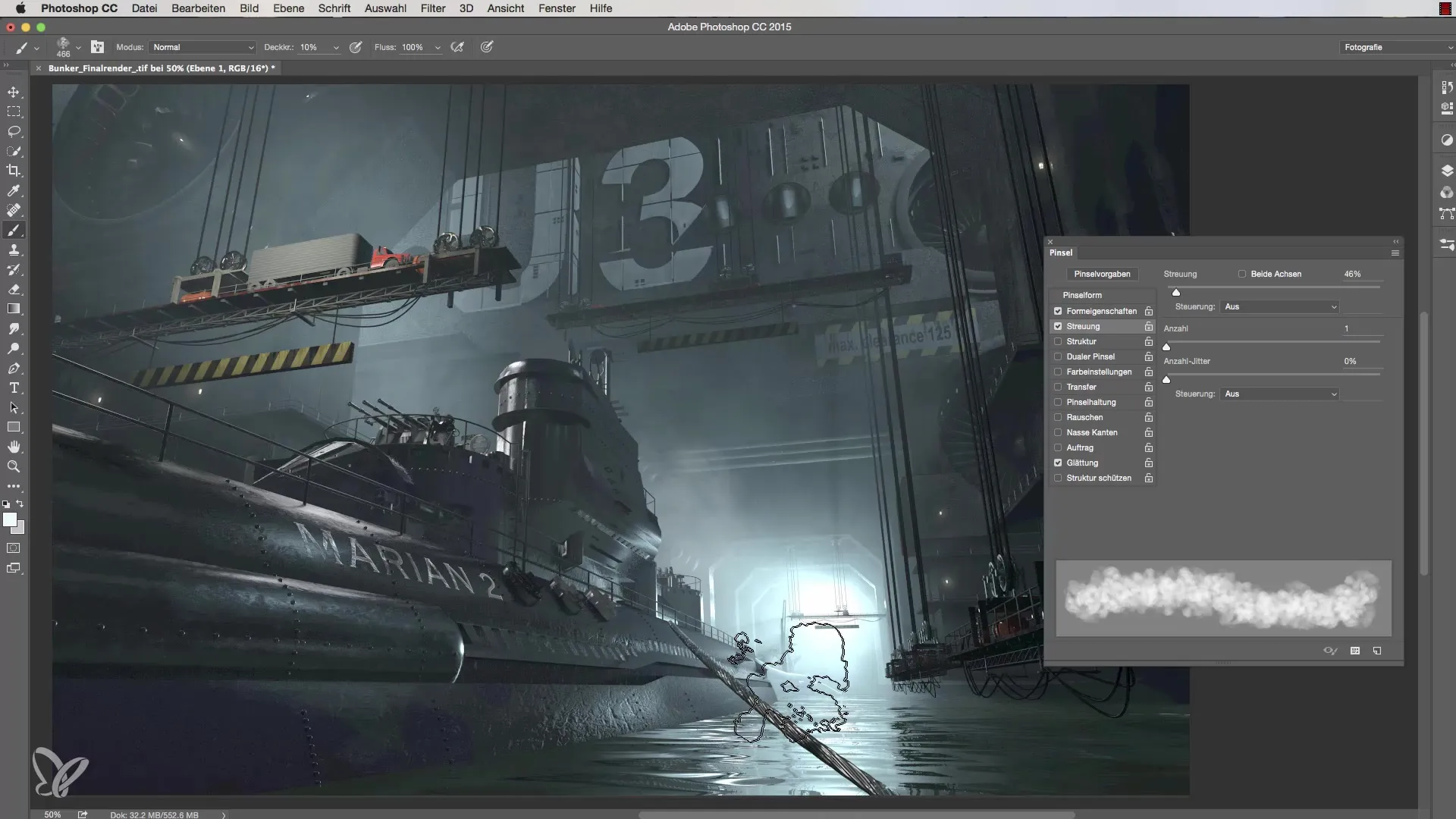Image resolution: width=1456 pixels, height=819 pixels.
Task: Select the Type tool
Action: pyautogui.click(x=14, y=388)
